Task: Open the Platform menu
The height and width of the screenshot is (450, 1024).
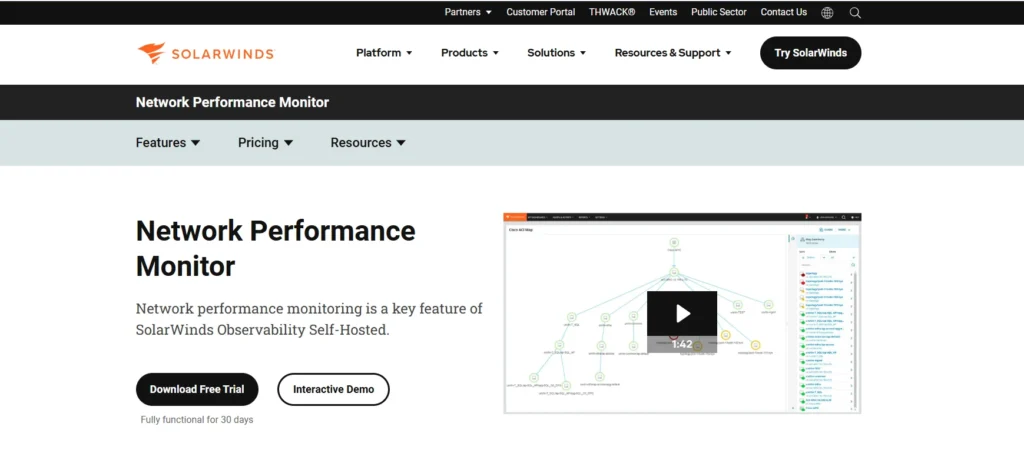Action: (x=384, y=53)
